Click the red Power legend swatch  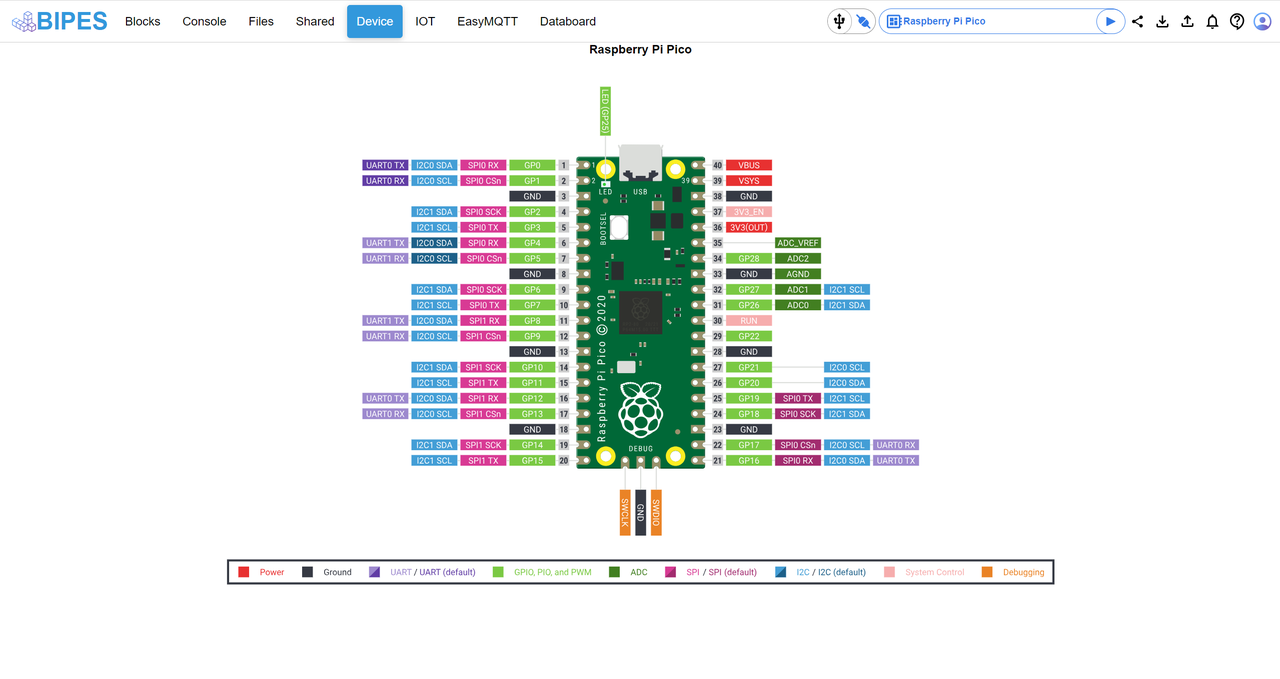click(x=244, y=572)
